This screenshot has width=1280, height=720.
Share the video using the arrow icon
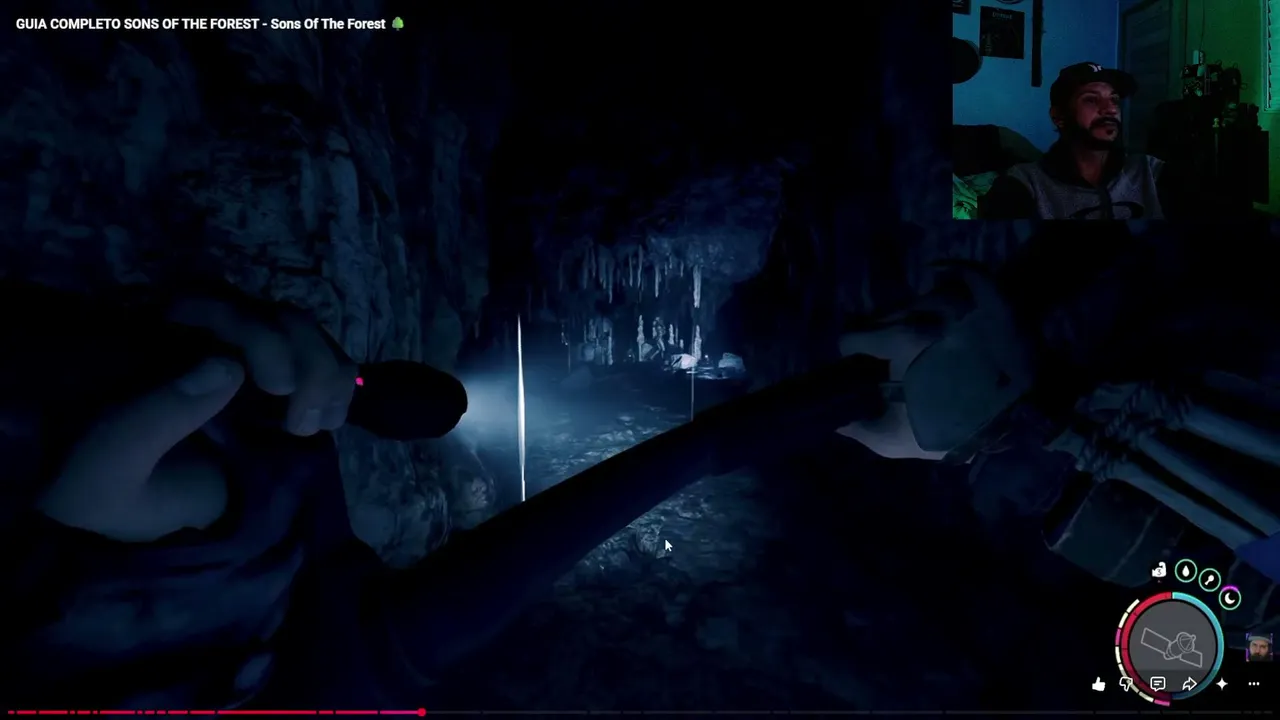click(1189, 684)
